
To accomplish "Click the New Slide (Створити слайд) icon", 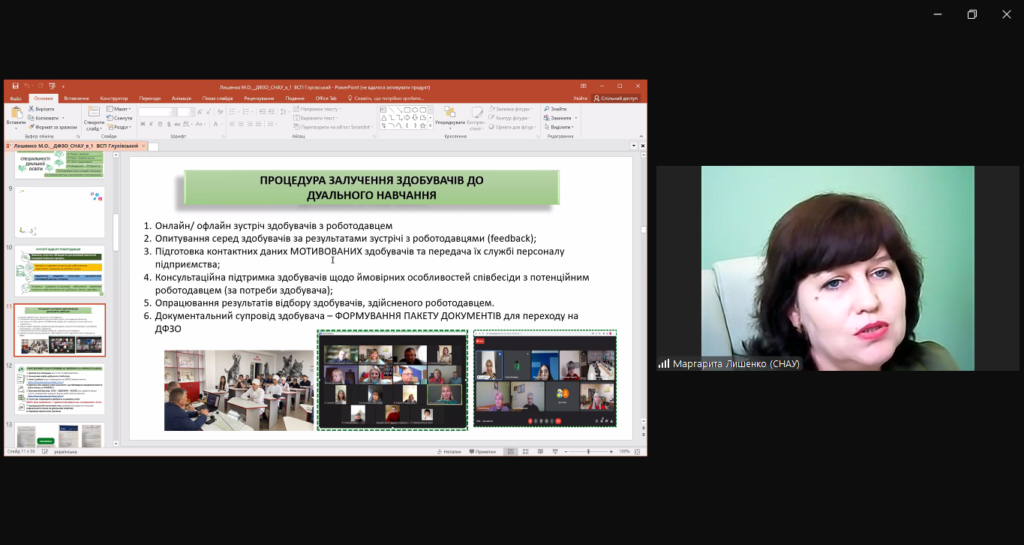I will (94, 113).
